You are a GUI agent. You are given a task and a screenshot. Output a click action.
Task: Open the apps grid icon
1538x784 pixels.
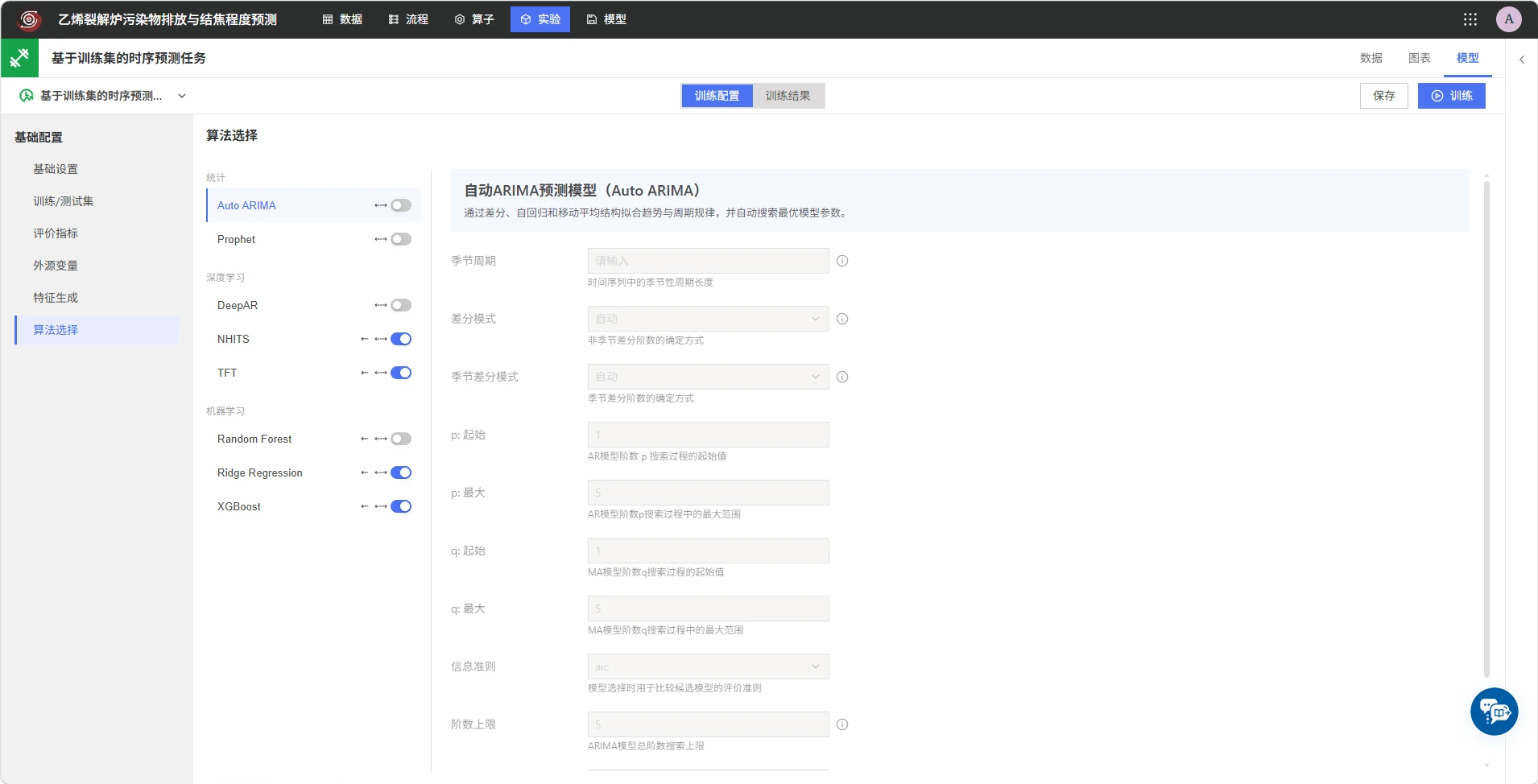[1470, 19]
